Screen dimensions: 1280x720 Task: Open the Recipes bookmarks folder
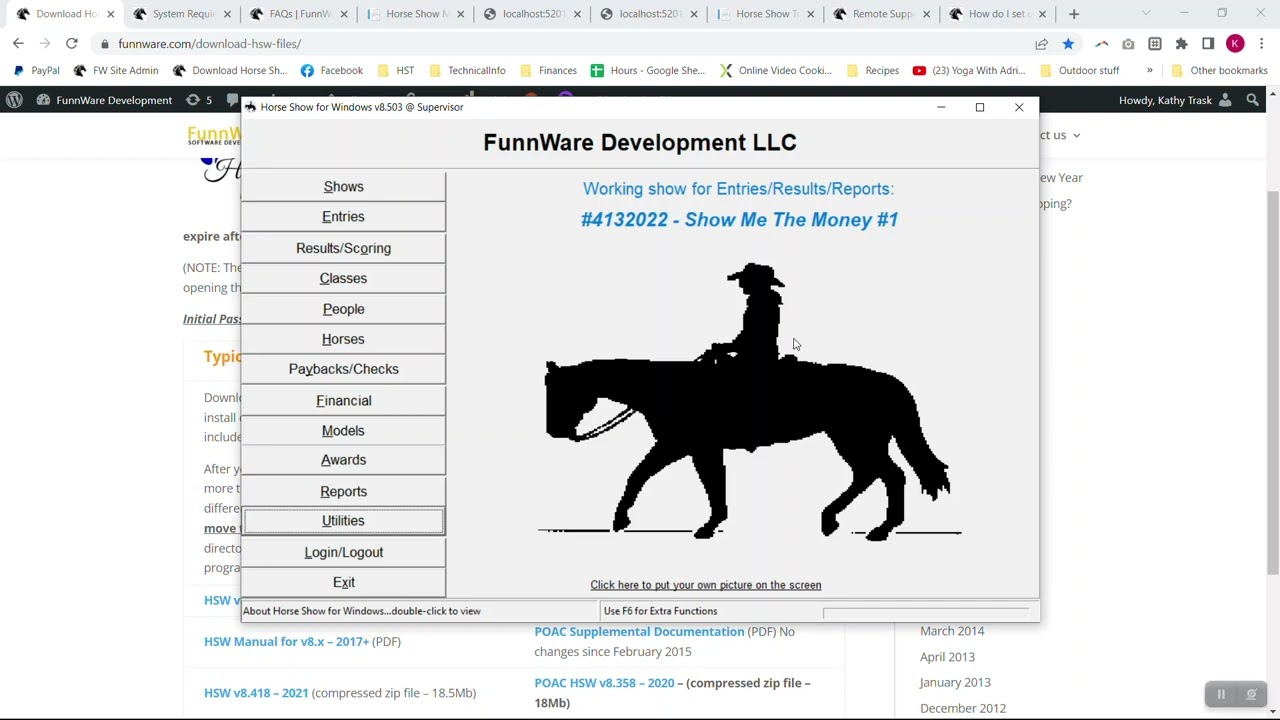click(x=873, y=71)
